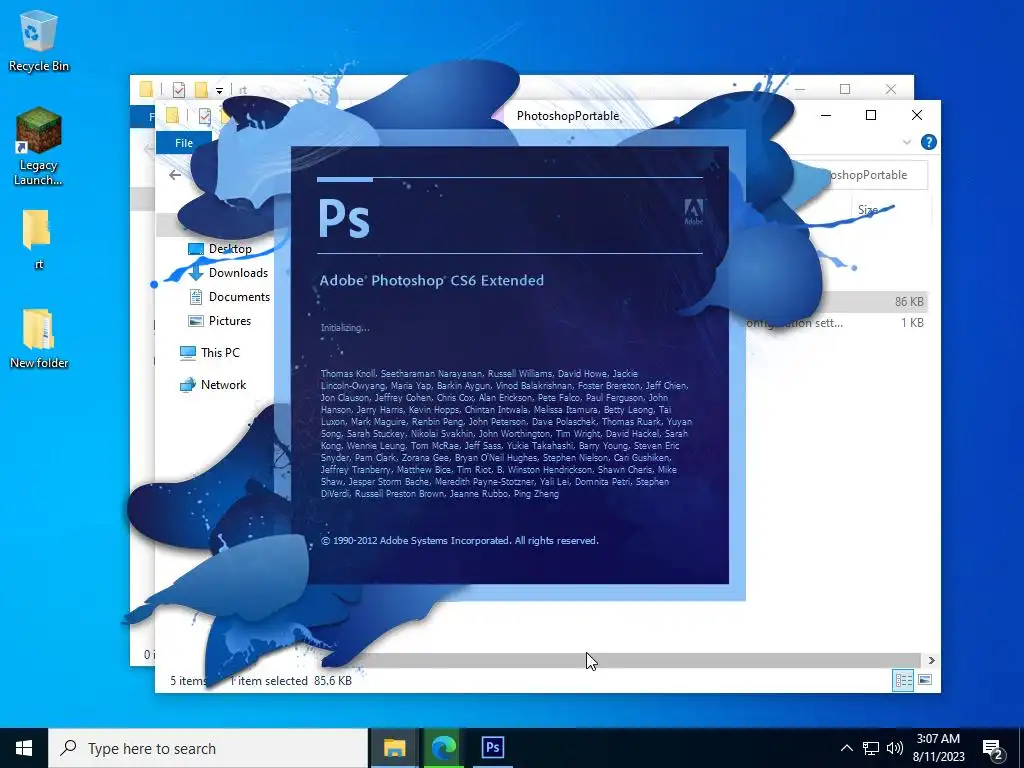Open the File tab in PhotoshopPortable window

point(184,142)
